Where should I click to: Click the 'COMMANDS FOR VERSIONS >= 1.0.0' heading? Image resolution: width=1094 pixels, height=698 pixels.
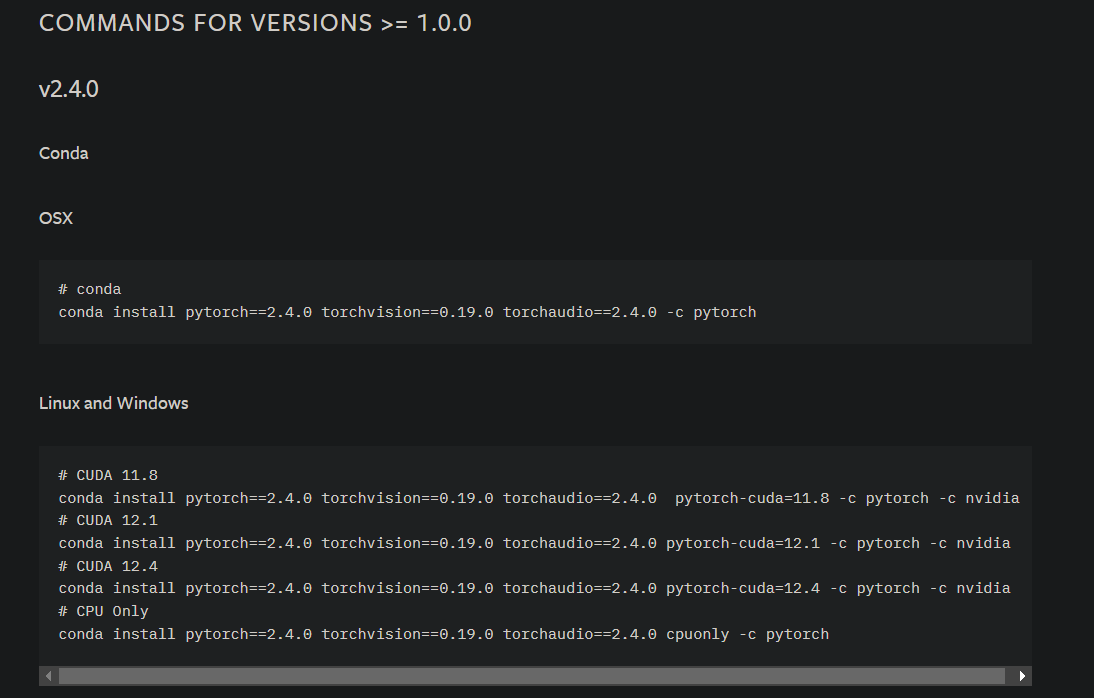point(255,23)
